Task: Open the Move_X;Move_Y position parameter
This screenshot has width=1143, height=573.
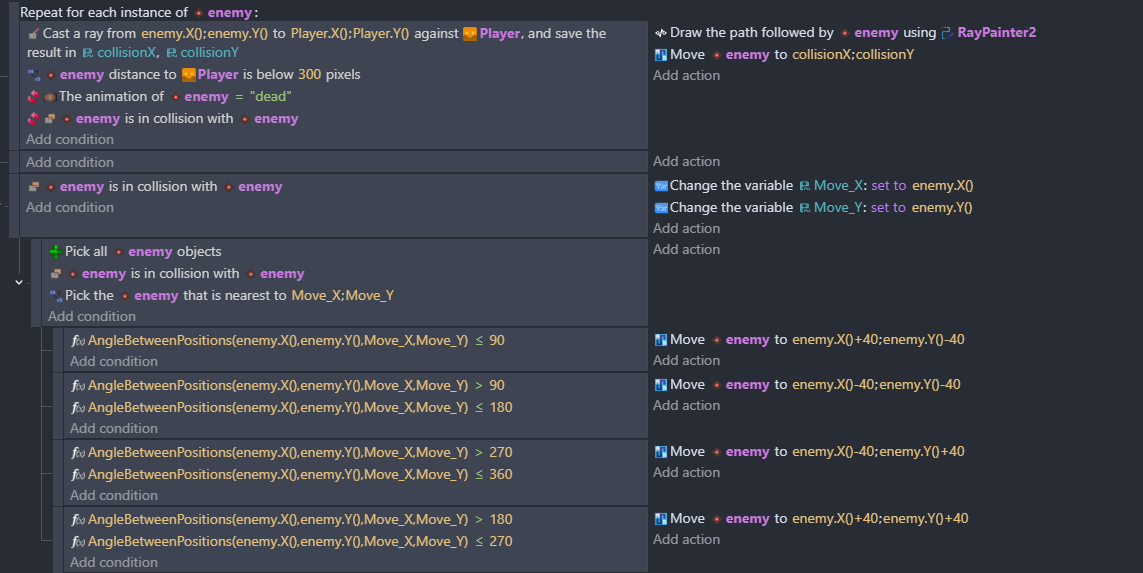Action: click(343, 295)
